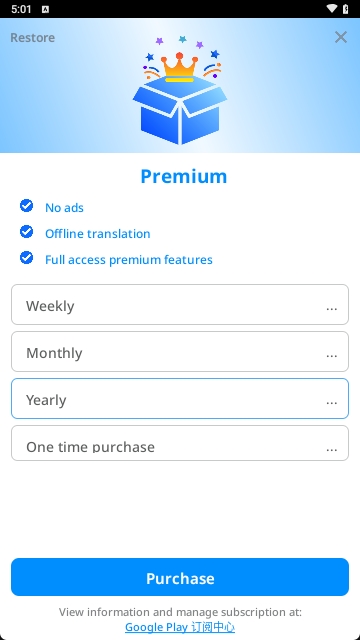
Task: Tap the price ellipsis on the Yearly row
Action: coord(332,403)
